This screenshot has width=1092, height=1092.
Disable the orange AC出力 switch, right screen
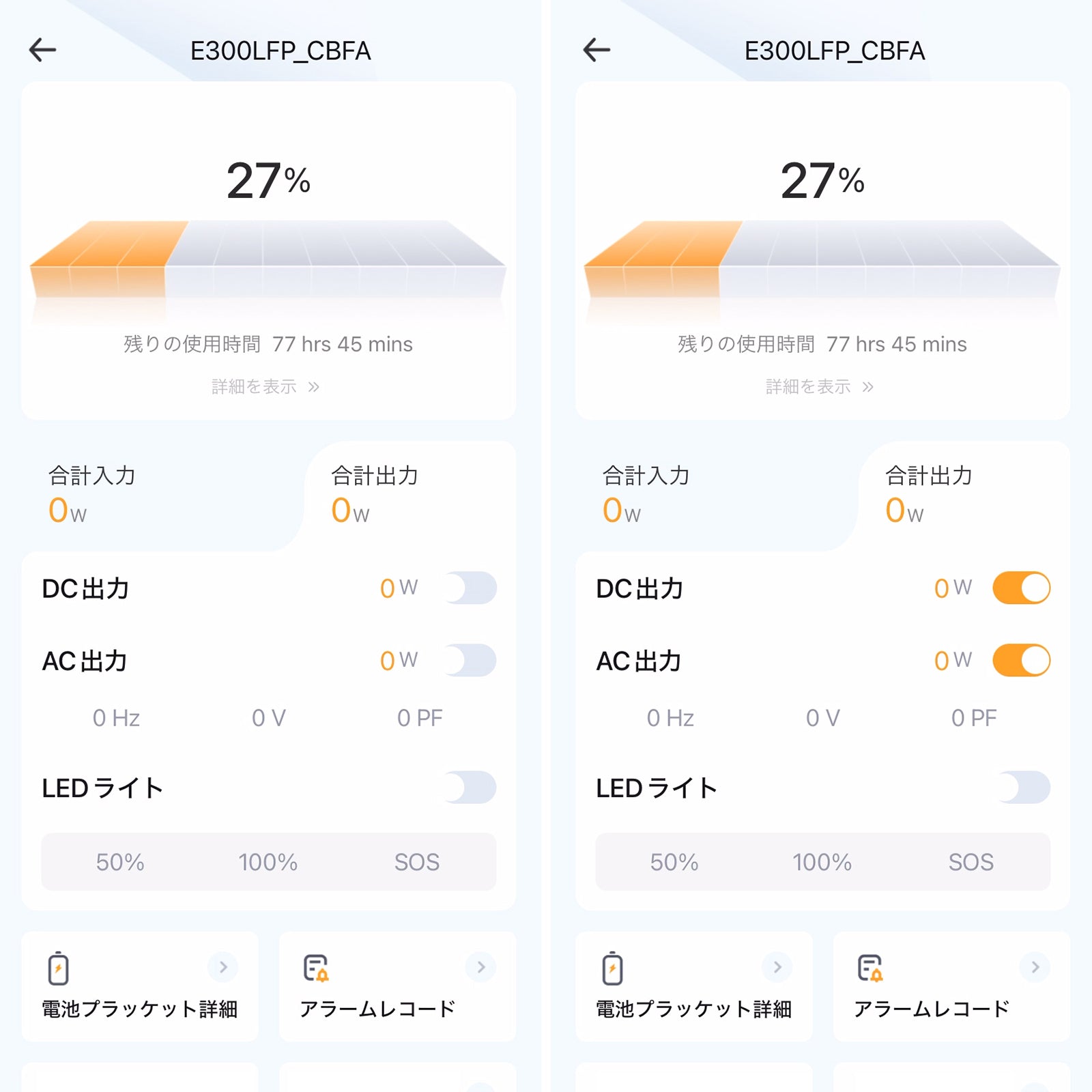(1021, 661)
